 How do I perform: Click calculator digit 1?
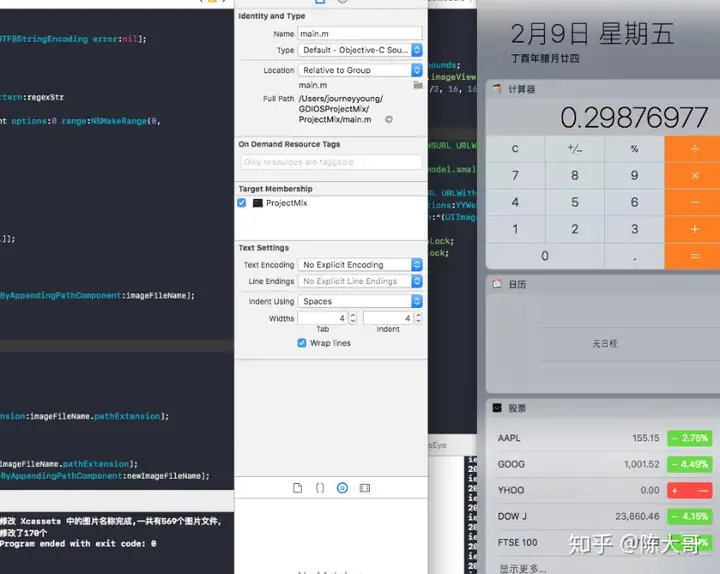[x=515, y=229]
